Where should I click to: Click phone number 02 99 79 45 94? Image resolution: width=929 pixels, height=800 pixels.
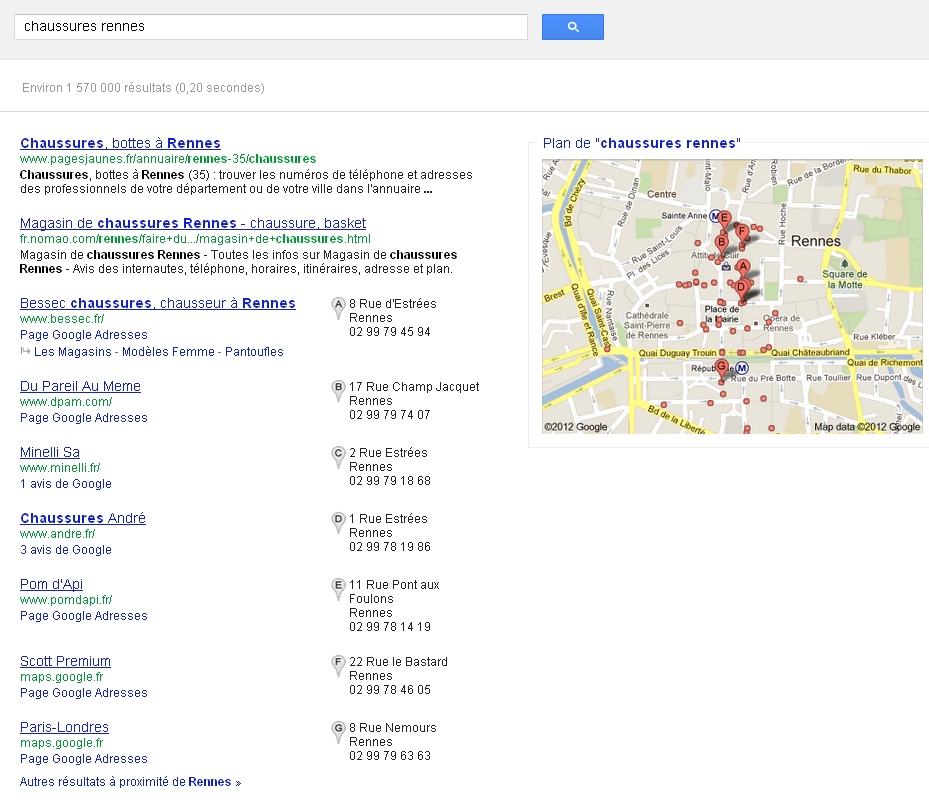pos(389,332)
